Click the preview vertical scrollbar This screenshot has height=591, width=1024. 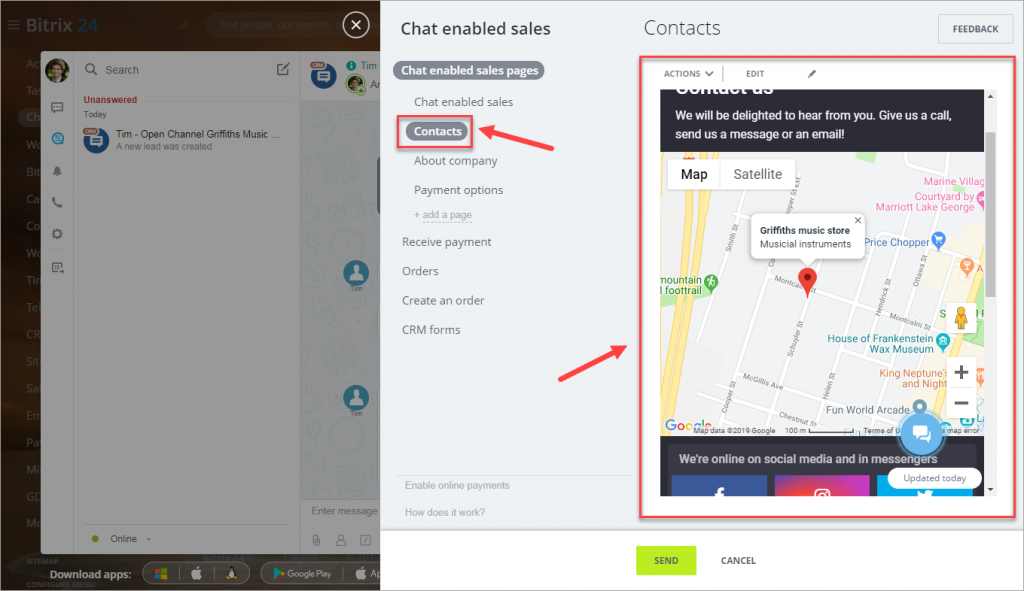[990, 216]
